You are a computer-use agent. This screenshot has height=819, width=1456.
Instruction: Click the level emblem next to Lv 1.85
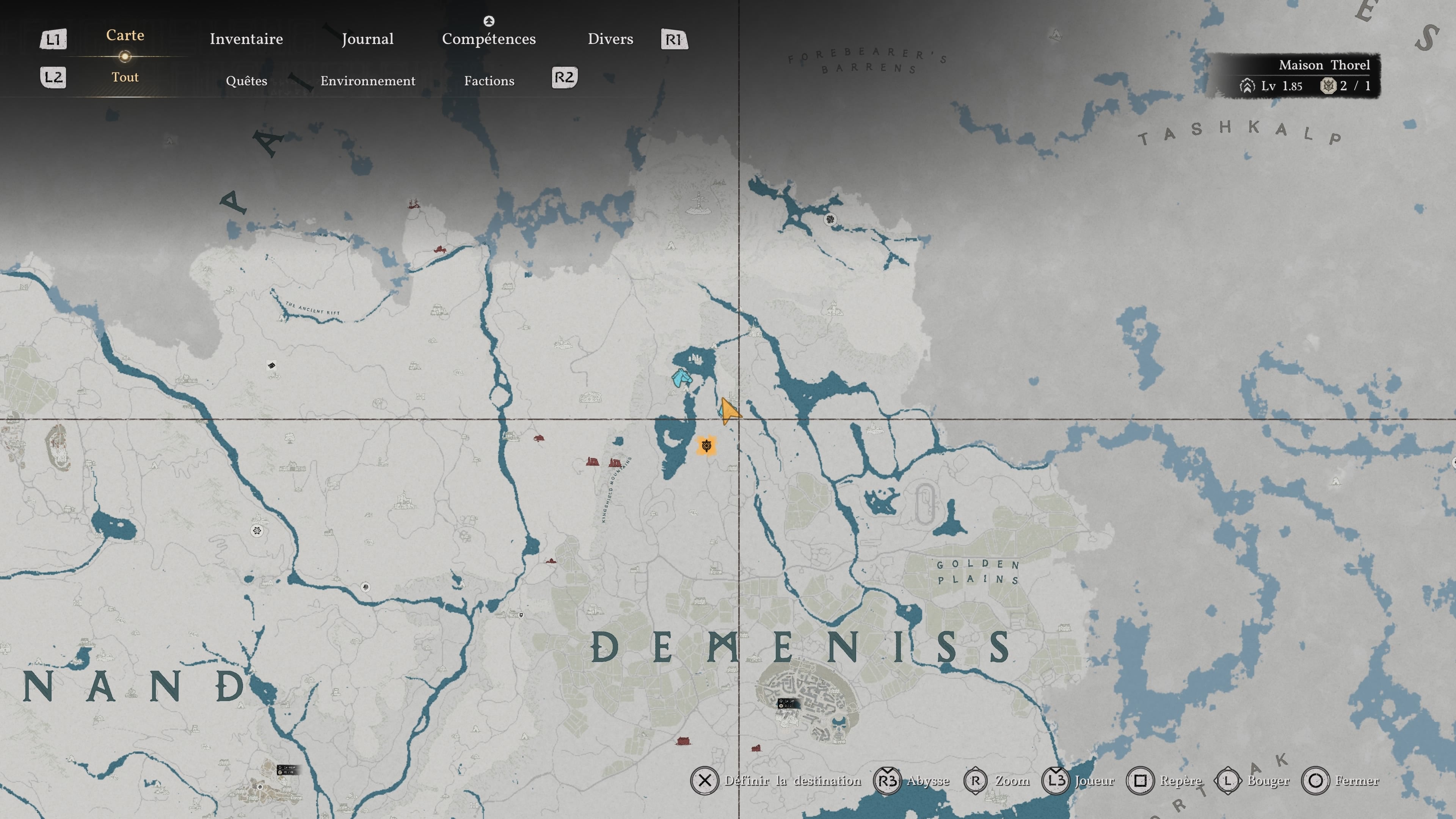pos(1247,86)
